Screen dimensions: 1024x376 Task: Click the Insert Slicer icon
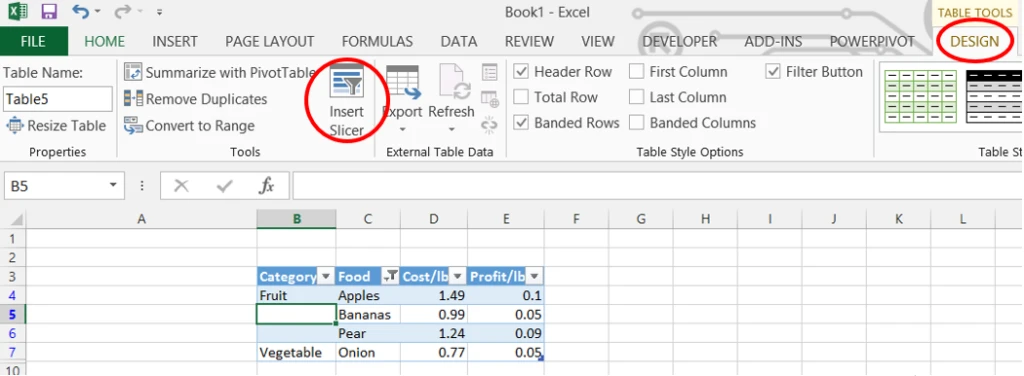click(347, 81)
